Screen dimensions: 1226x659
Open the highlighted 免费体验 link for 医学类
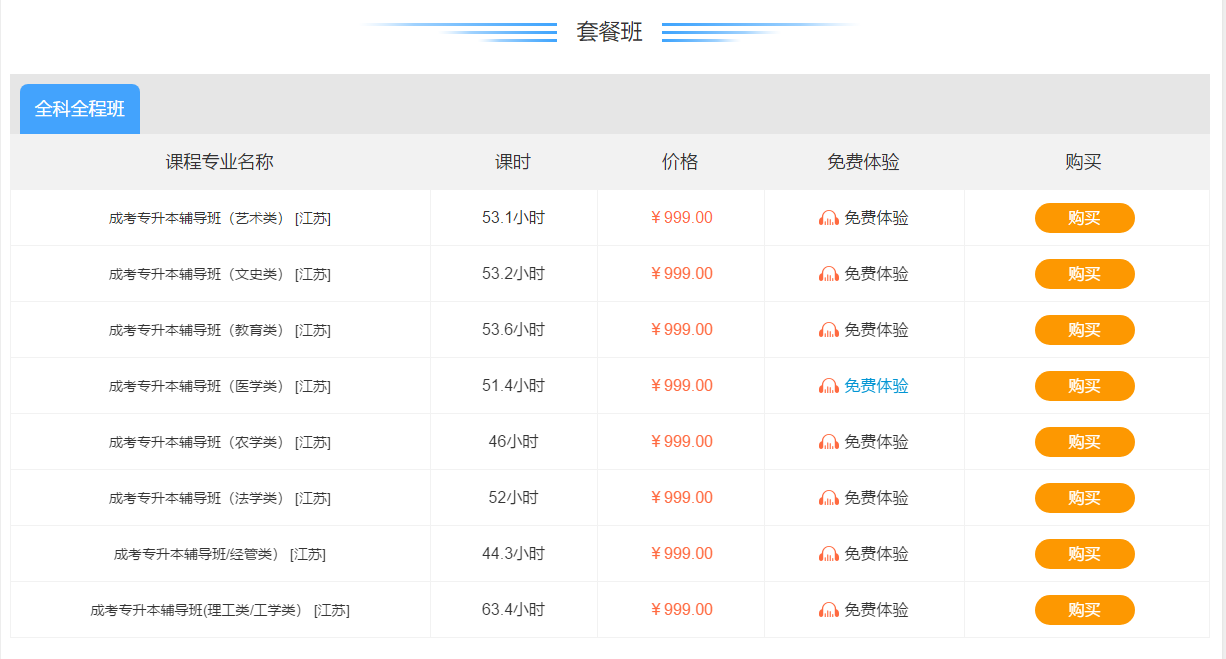click(876, 386)
